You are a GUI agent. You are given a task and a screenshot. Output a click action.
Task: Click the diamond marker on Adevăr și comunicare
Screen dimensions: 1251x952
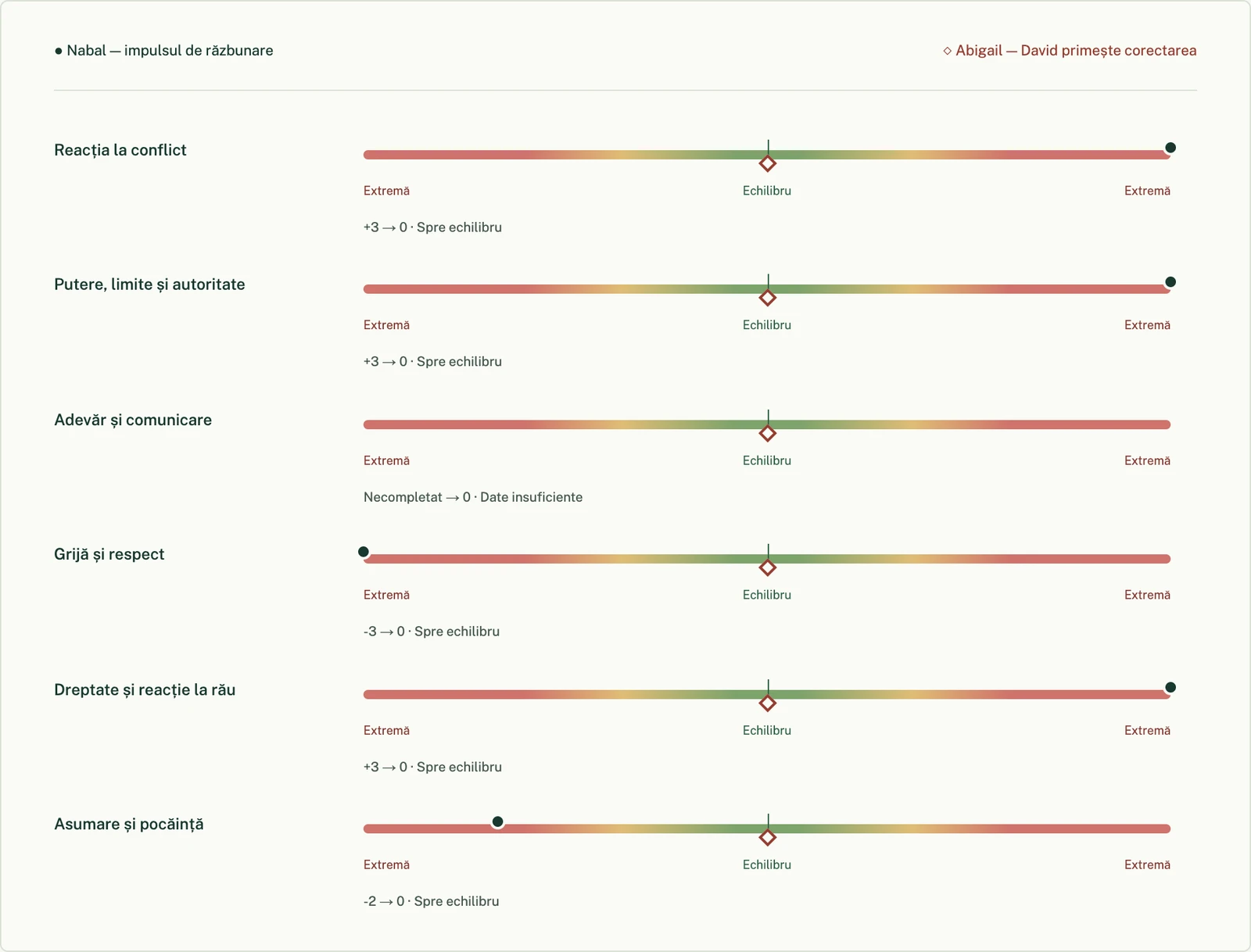point(768,433)
